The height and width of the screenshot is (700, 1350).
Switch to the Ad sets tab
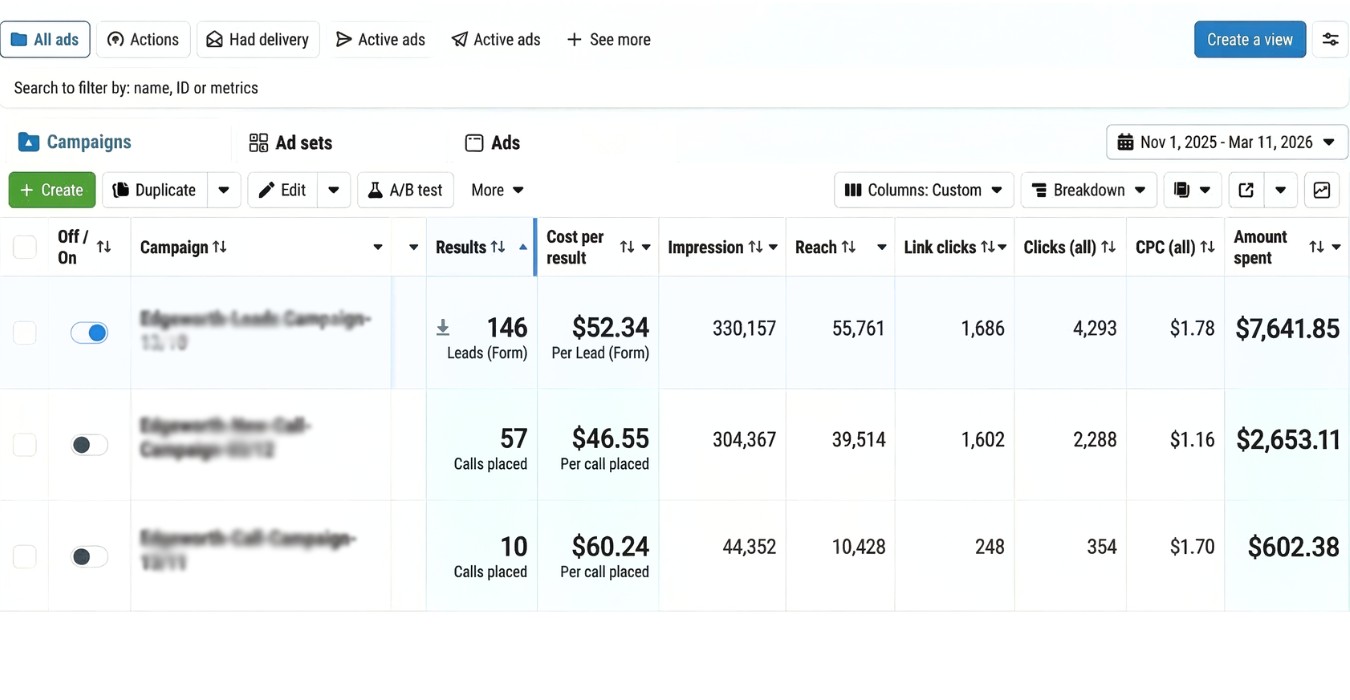(302, 142)
